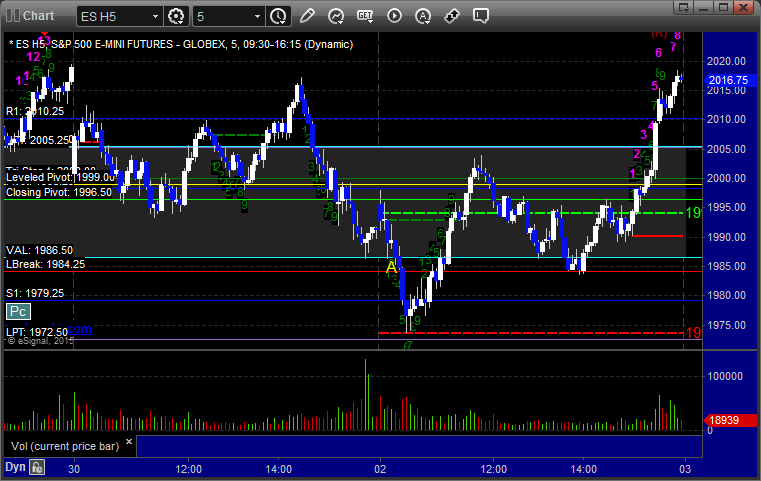Open symbol settings gear beside ES H5
The height and width of the screenshot is (481, 761).
pos(176,16)
